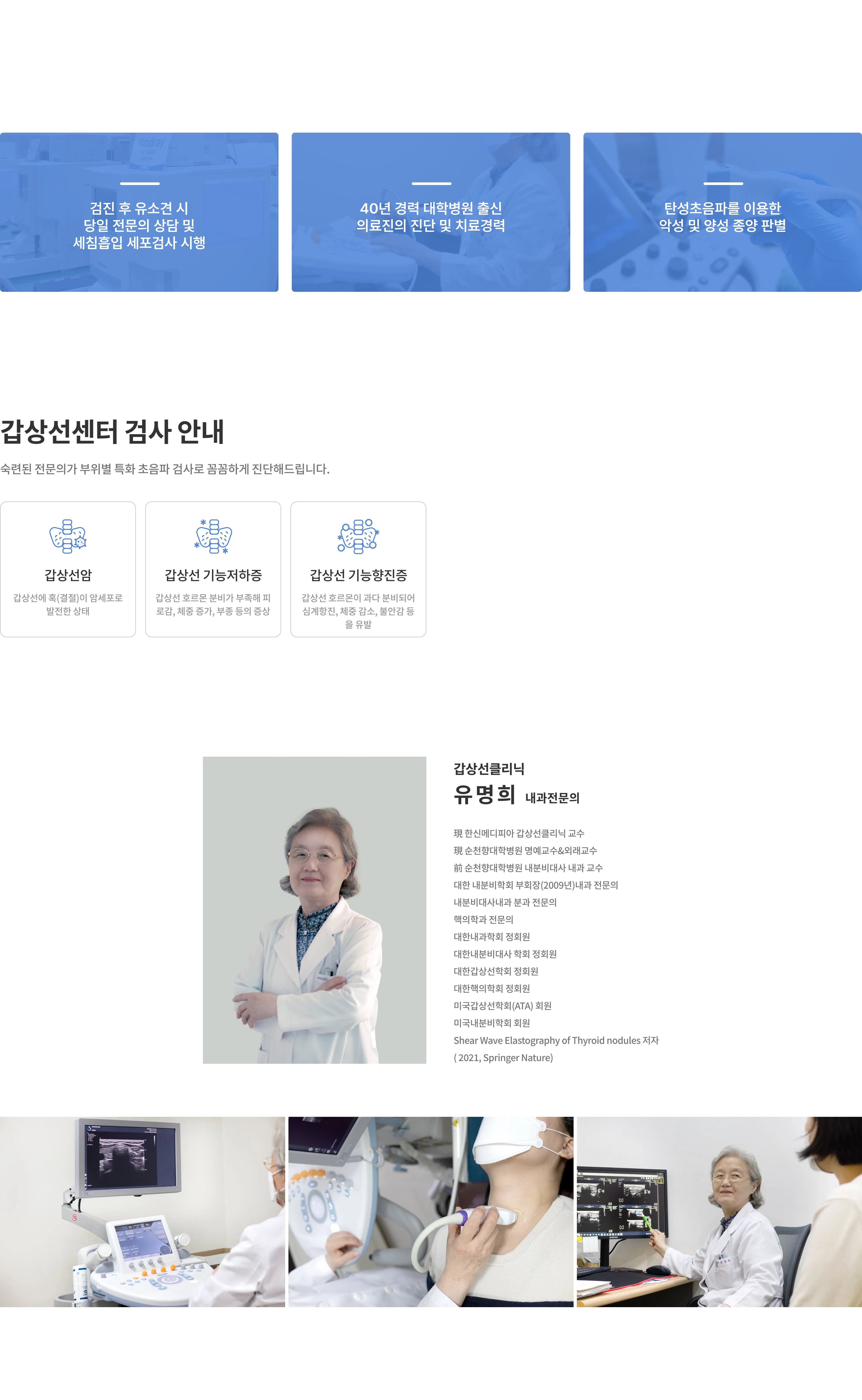Click the 갑상선센터 검사 안내 heading
The height and width of the screenshot is (1400, 862).
tap(112, 432)
